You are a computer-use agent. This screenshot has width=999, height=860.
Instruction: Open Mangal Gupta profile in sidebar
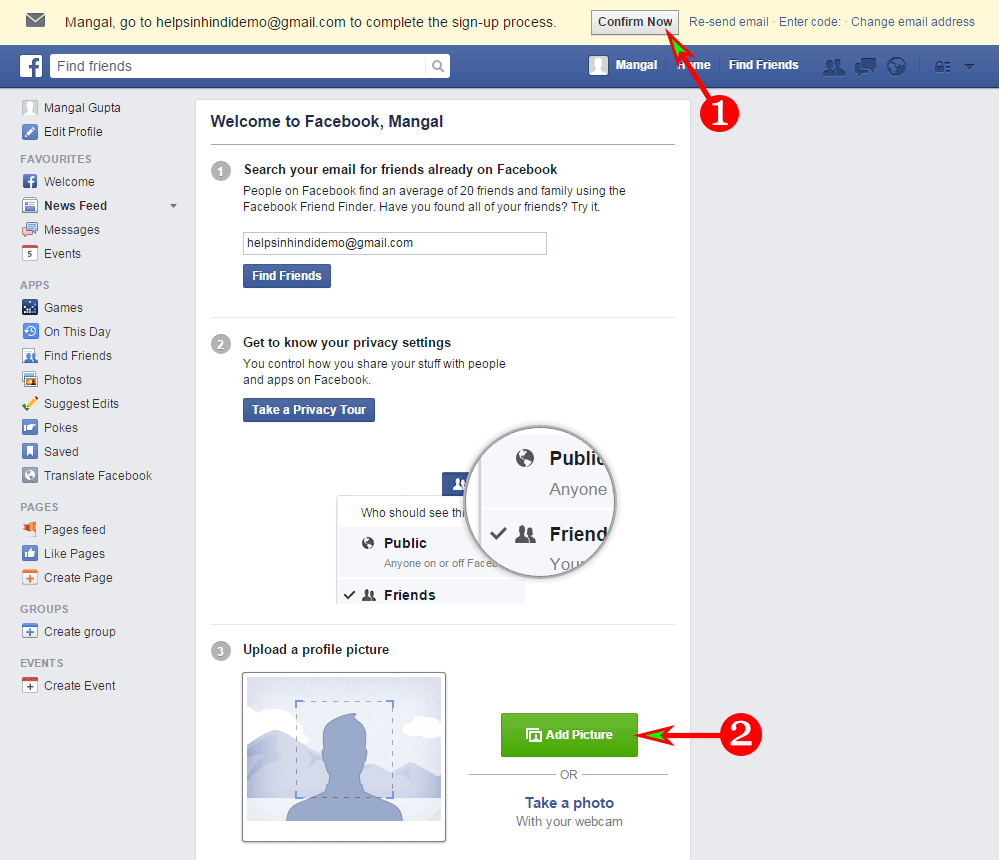tap(71, 108)
